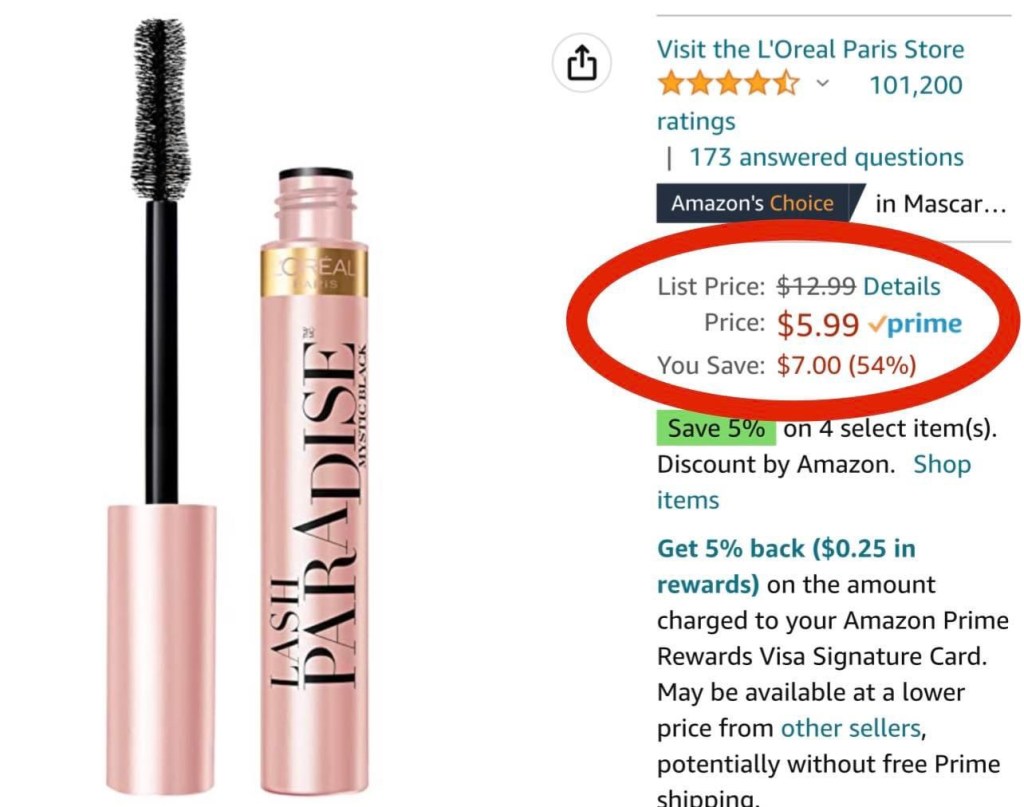Viewport: 1024px width, 807px height.
Task: Expand the ratings breakdown chevron
Action: [822, 85]
